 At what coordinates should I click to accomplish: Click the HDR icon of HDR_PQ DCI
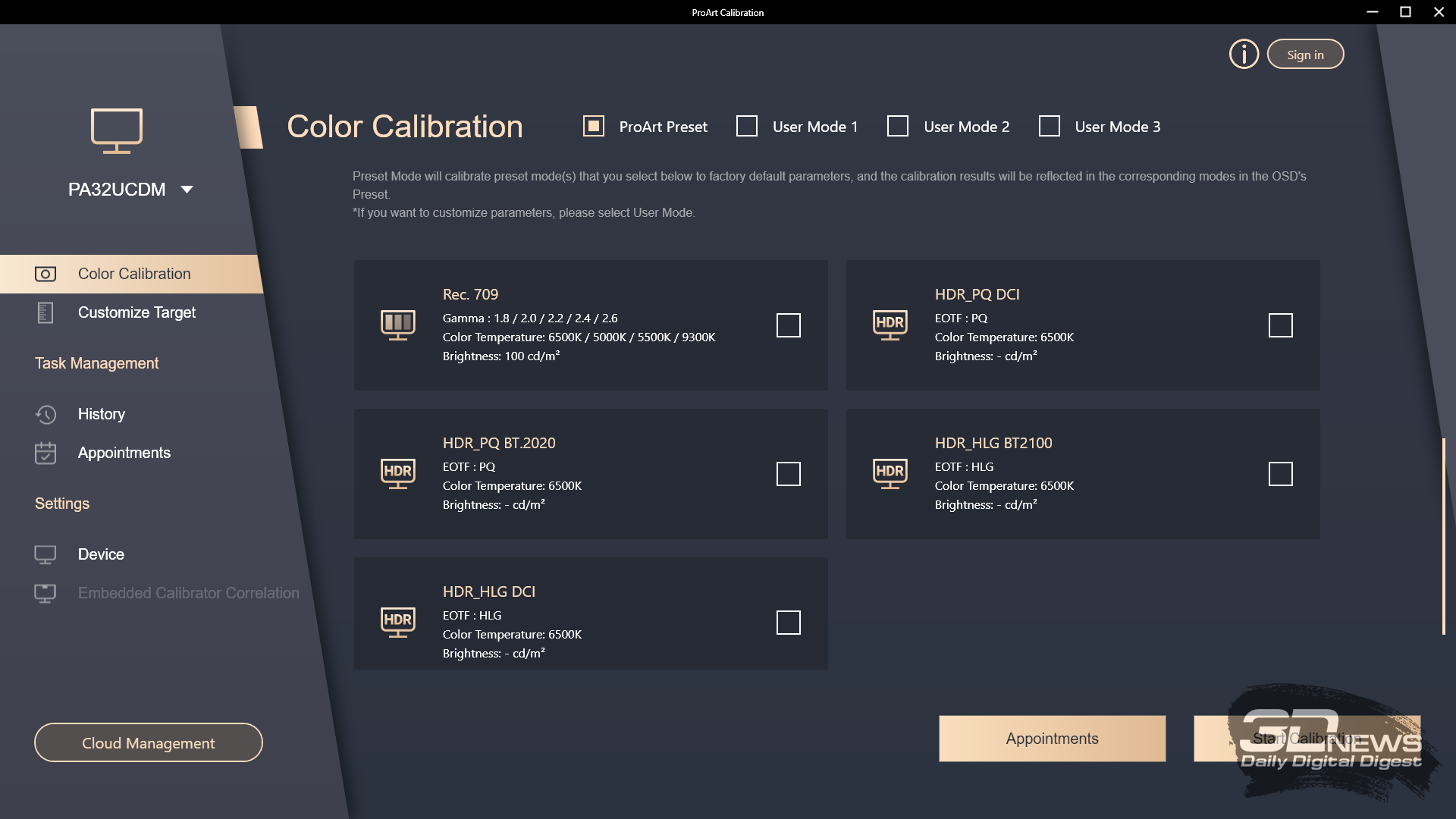point(890,325)
